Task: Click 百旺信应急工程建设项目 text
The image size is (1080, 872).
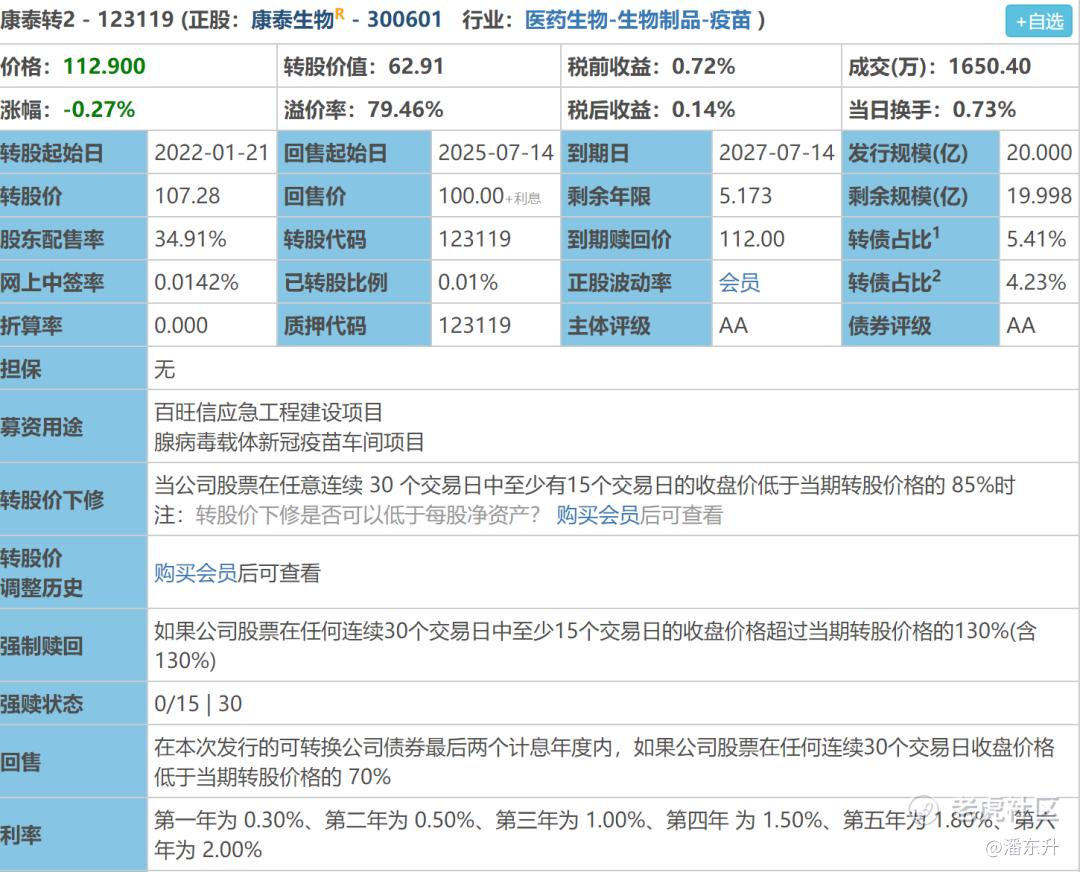Action: (x=269, y=412)
